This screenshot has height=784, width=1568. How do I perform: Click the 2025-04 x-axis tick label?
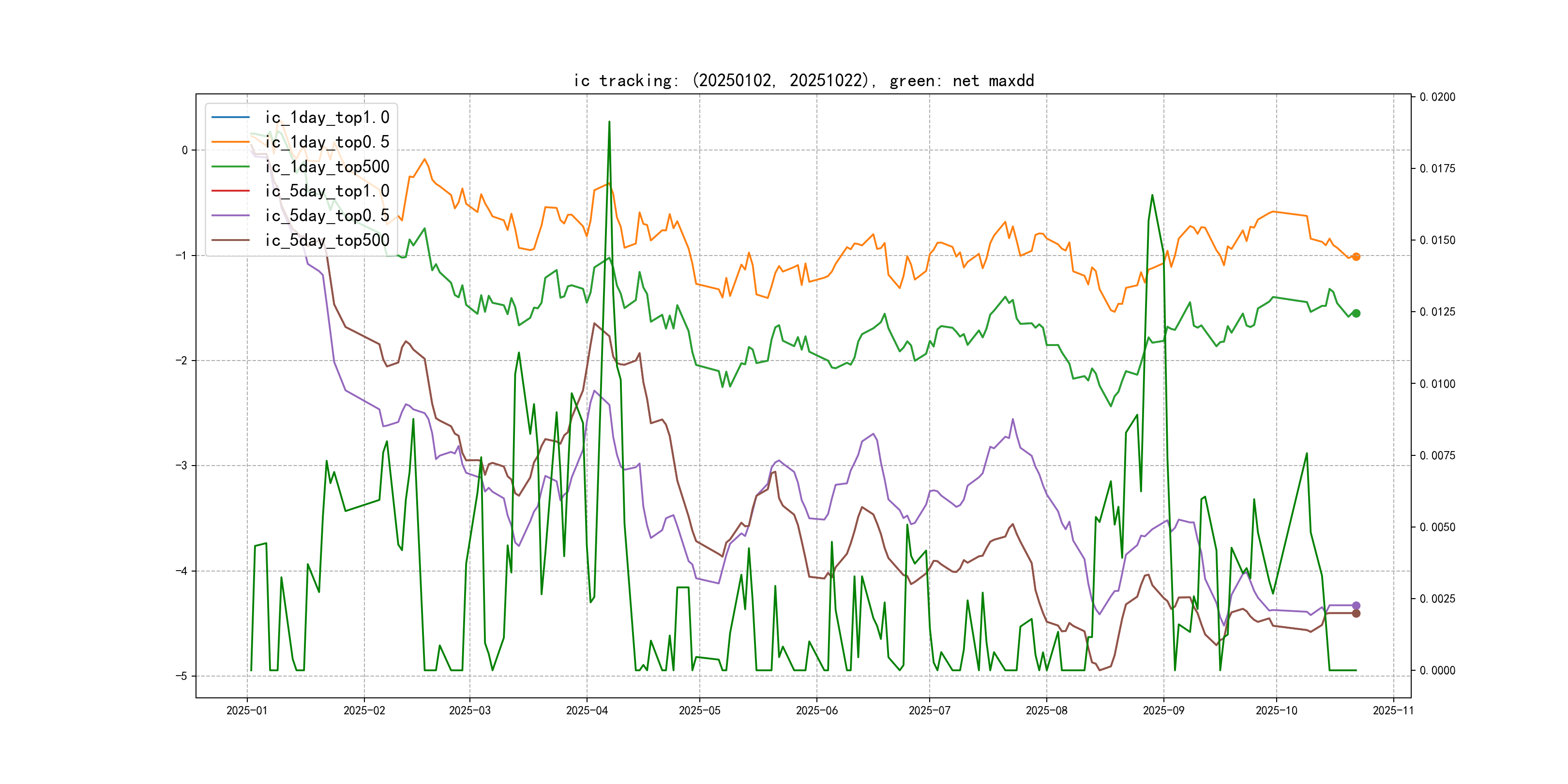(587, 711)
